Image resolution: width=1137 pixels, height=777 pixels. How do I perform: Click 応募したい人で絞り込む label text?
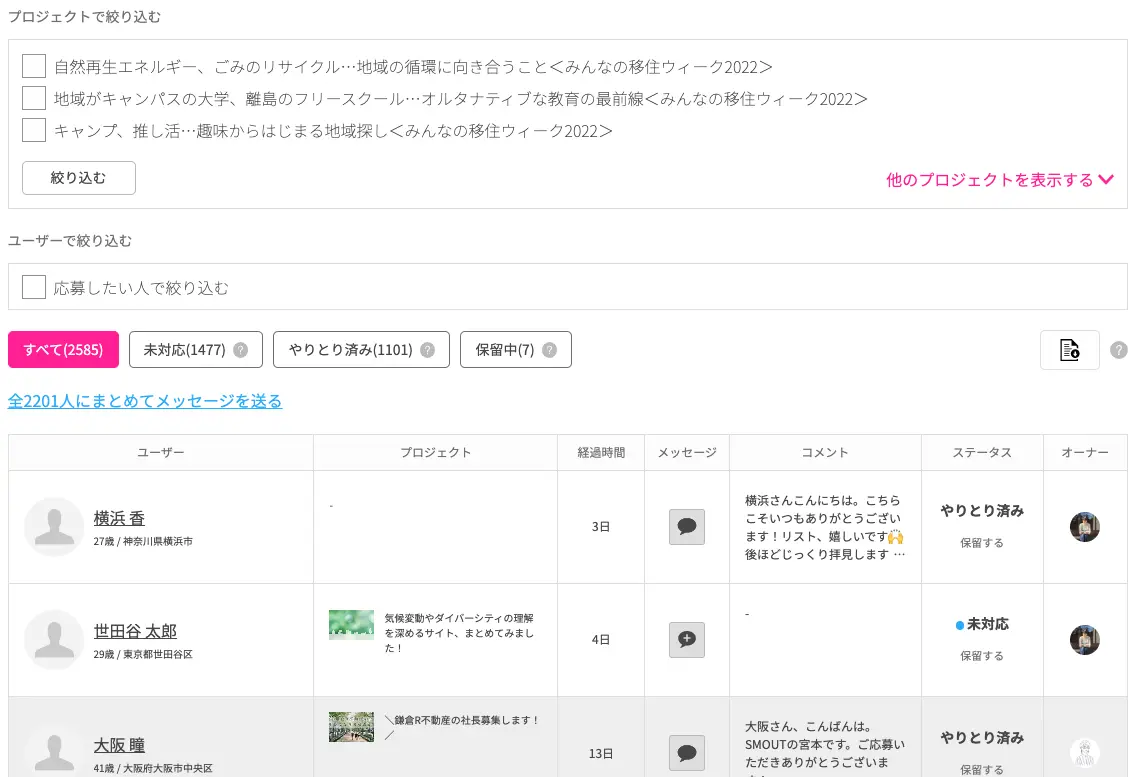[x=141, y=288]
